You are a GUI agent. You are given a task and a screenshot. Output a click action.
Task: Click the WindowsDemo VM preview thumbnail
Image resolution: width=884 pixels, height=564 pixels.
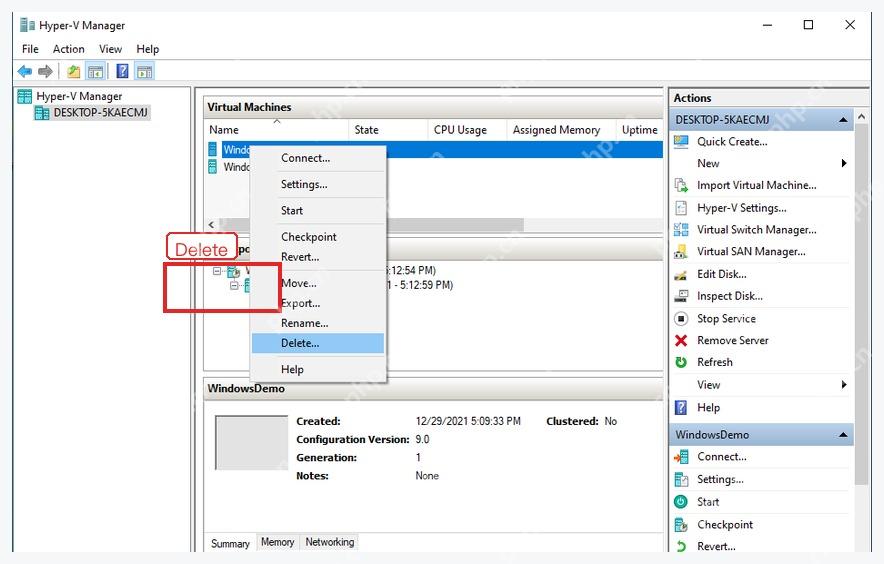(251, 443)
